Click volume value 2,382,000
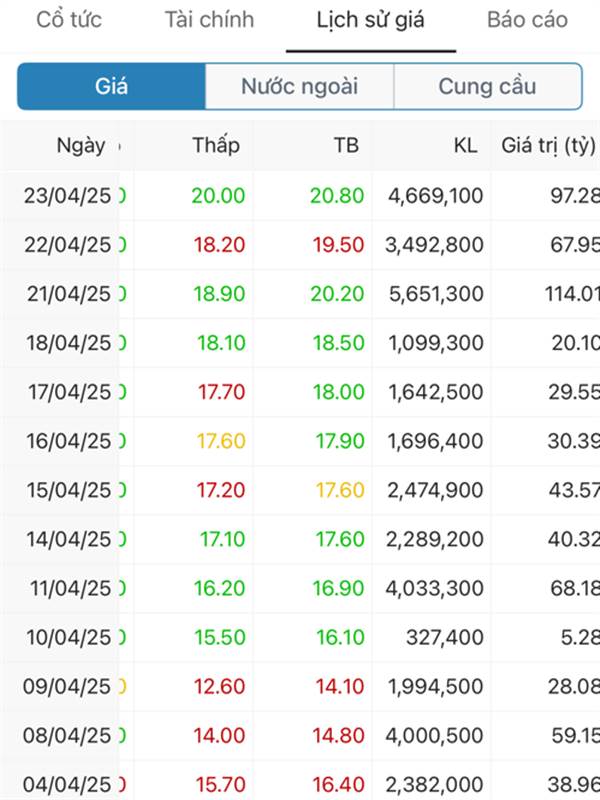This screenshot has height=800, width=600. (x=435, y=784)
